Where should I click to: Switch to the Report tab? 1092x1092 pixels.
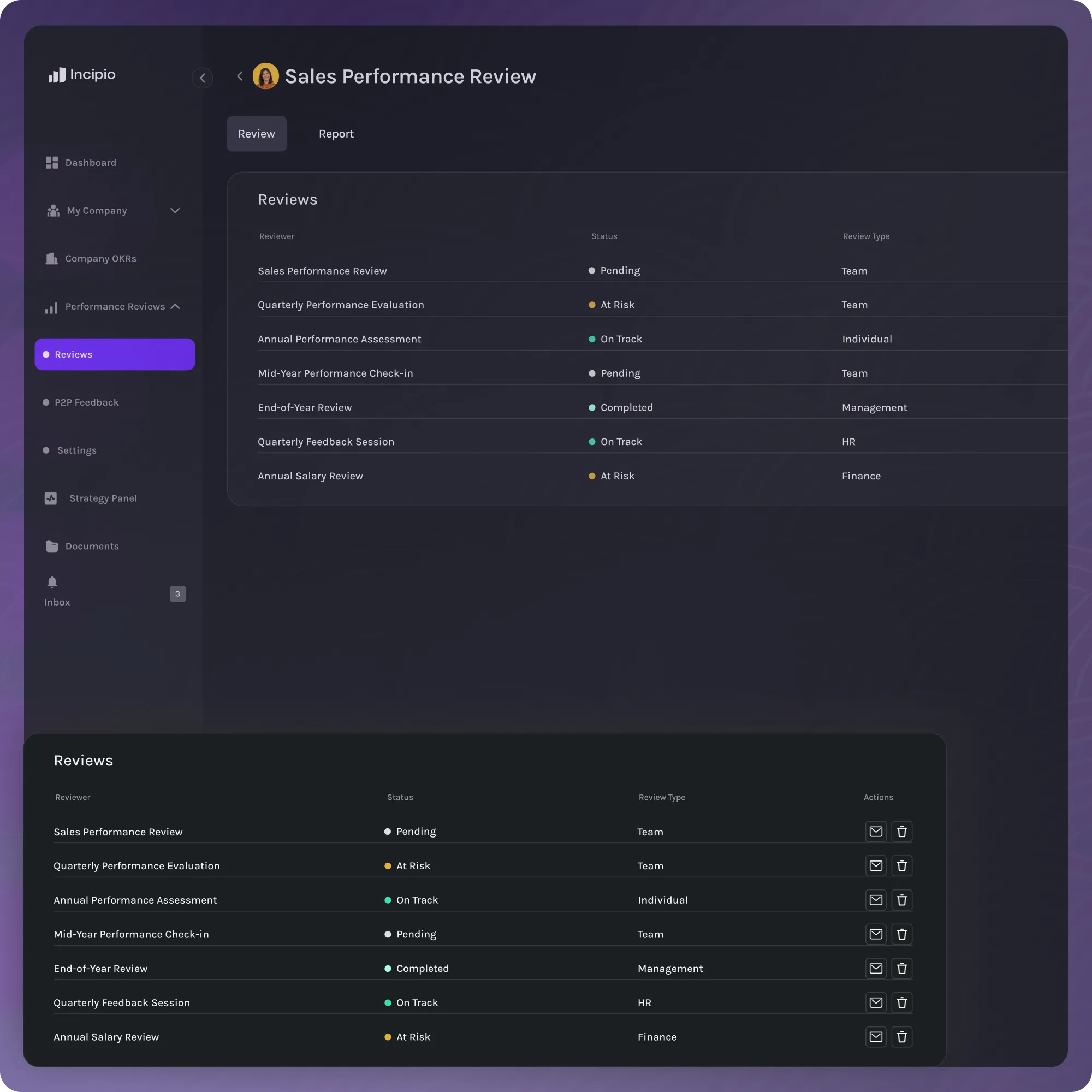(336, 134)
